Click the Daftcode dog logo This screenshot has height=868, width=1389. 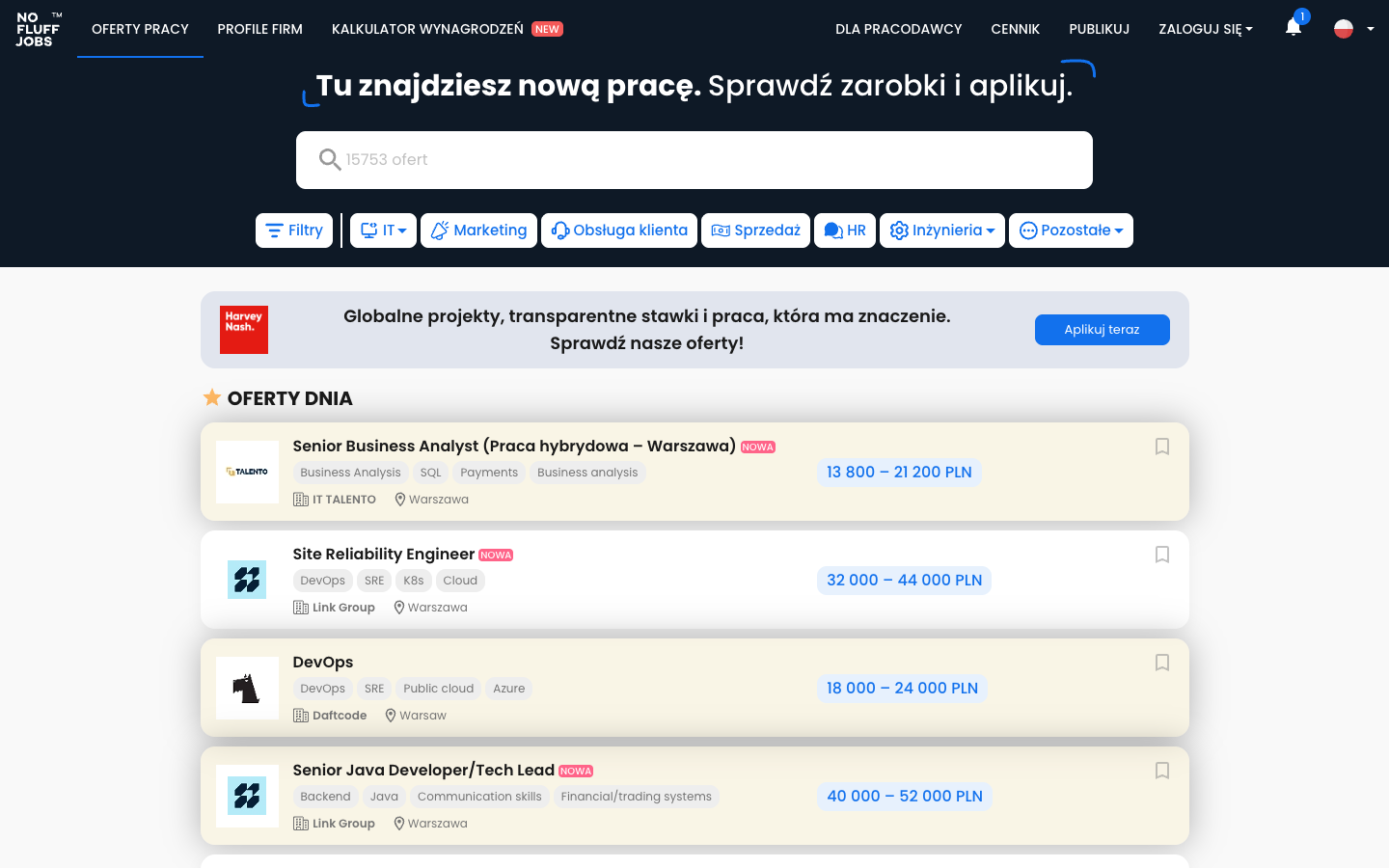click(247, 688)
